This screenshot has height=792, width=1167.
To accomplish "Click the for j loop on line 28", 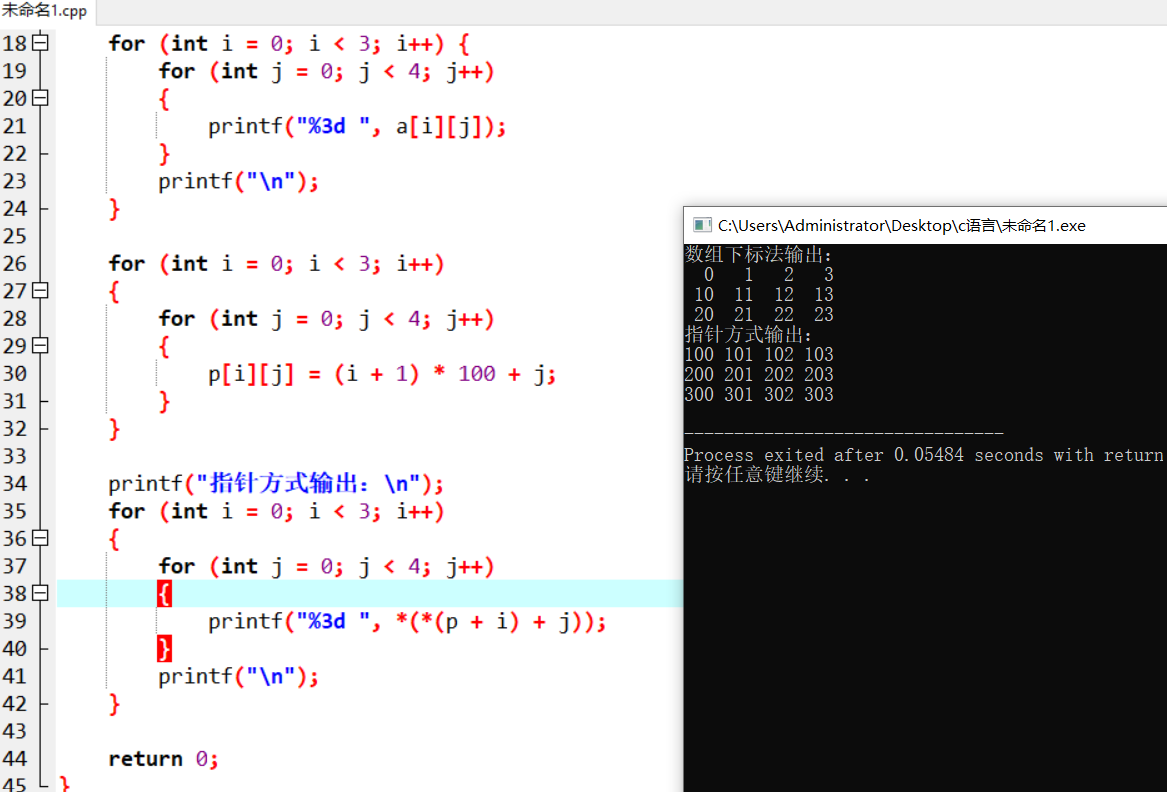I will tap(326, 319).
